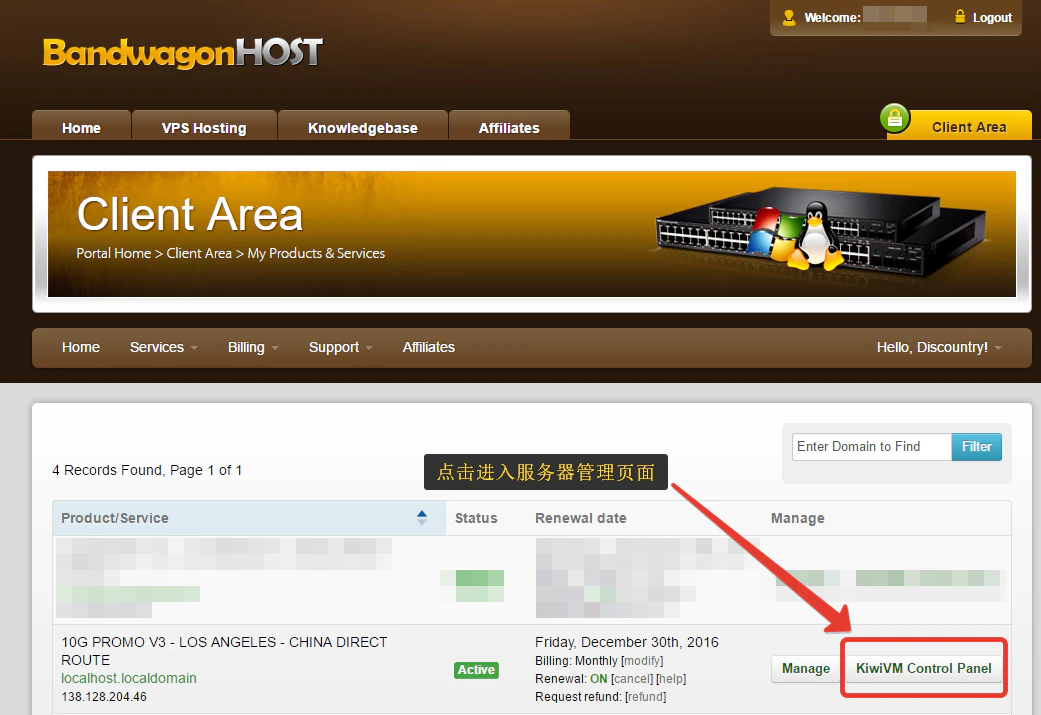Screen dimensions: 1041x715
Task: Click the server and Linux penguin banner image
Action: pos(821,230)
